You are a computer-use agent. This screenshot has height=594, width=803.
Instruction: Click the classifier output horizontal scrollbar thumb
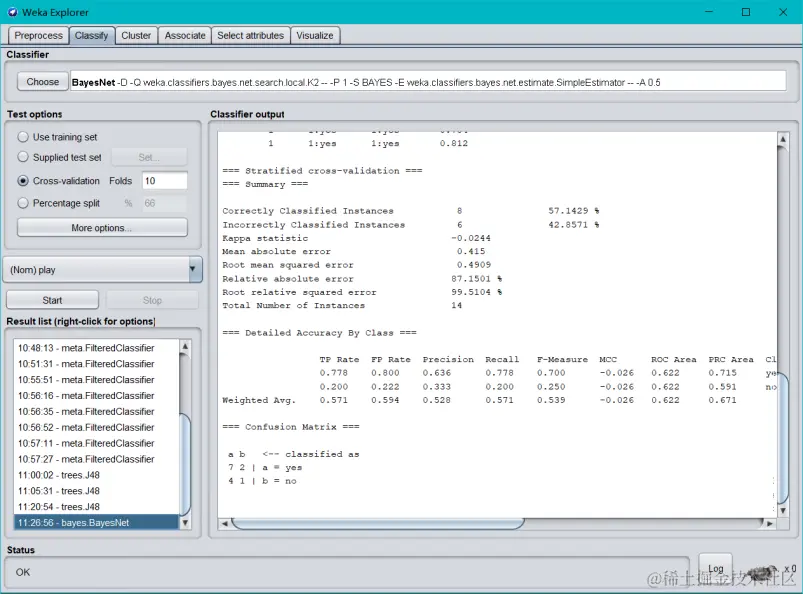[378, 523]
